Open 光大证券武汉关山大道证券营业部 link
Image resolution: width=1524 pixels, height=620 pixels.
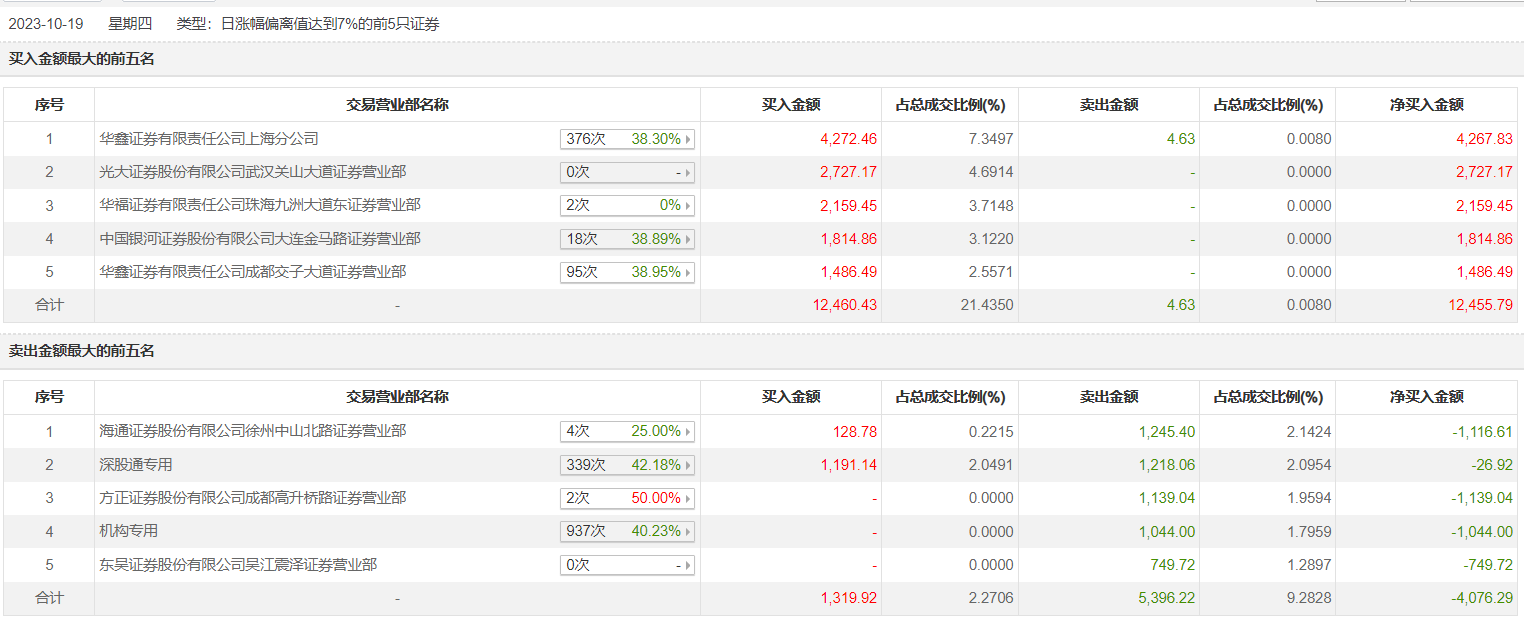[x=253, y=172]
